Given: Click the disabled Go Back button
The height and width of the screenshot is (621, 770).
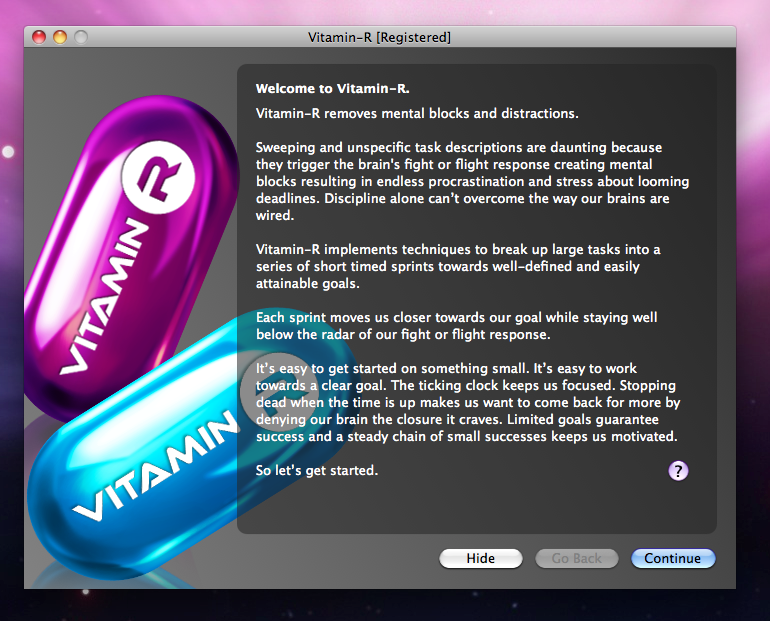Looking at the screenshot, I should (x=577, y=558).
